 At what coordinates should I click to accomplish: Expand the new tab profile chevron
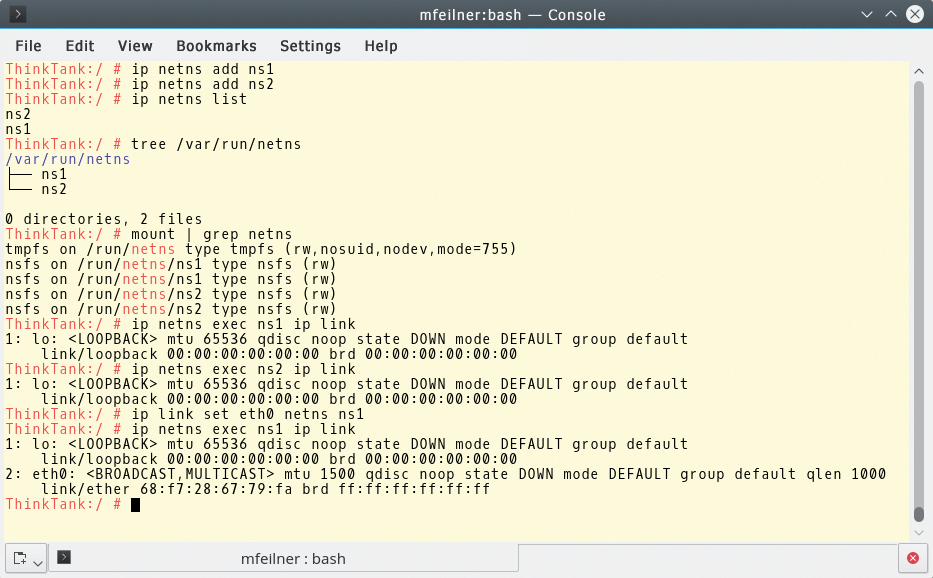[38, 561]
